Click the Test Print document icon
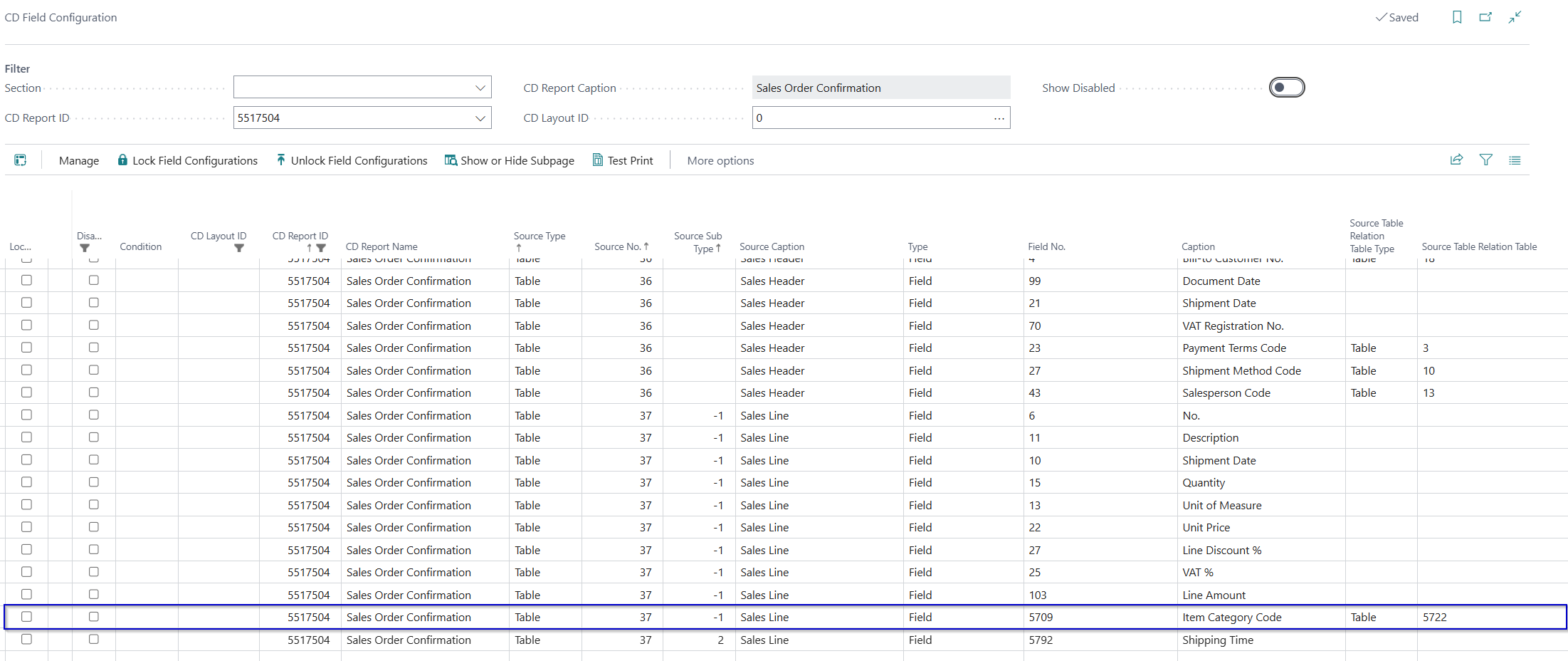 (x=598, y=160)
